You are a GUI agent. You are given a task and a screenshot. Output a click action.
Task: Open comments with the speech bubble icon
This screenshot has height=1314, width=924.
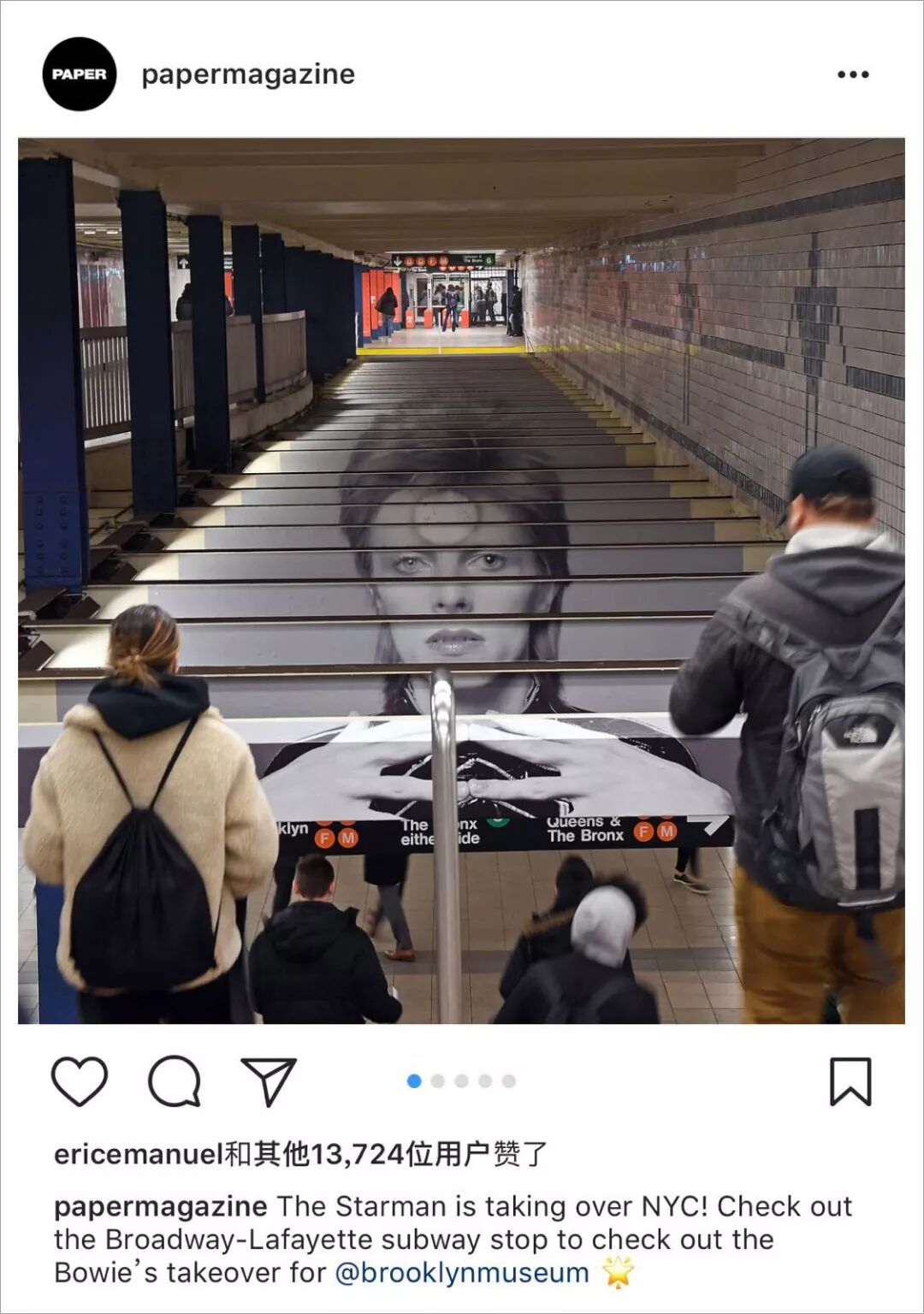click(175, 1081)
